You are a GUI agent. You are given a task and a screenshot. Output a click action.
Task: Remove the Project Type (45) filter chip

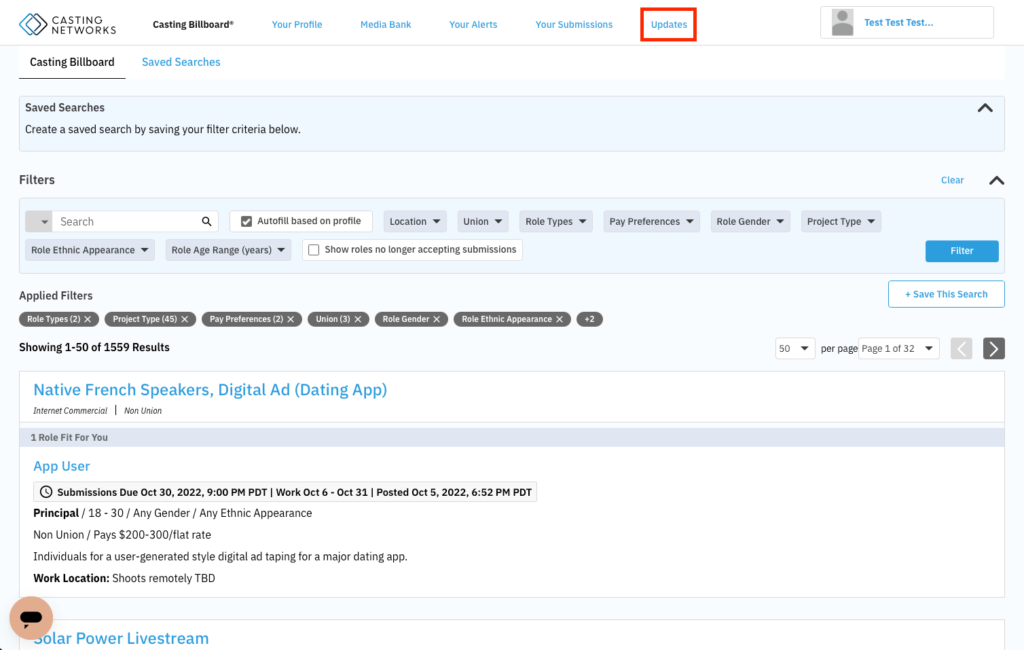click(x=185, y=319)
